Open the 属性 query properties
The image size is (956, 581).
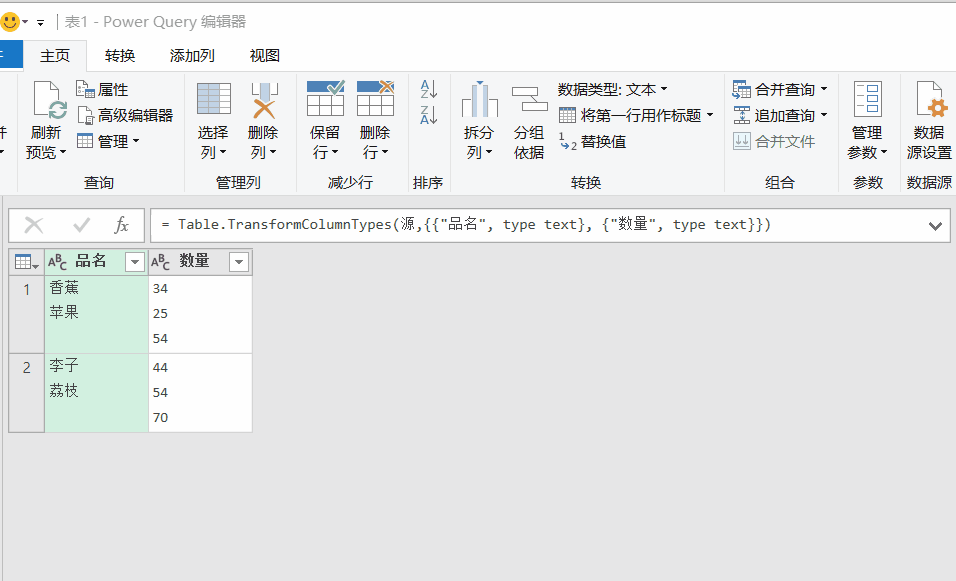pyautogui.click(x=102, y=90)
